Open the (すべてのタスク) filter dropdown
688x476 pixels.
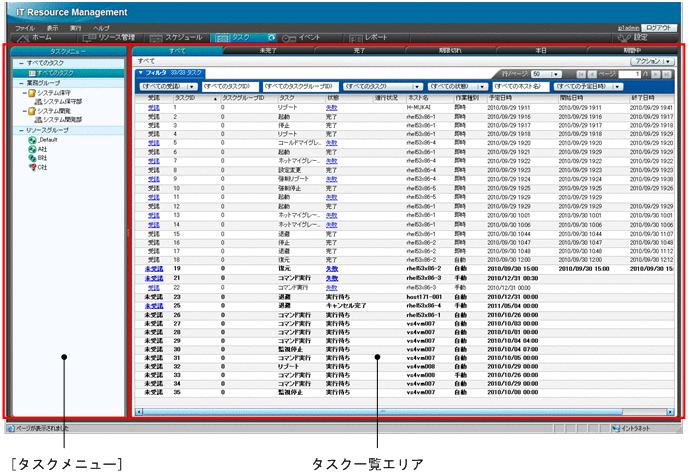(x=383, y=87)
